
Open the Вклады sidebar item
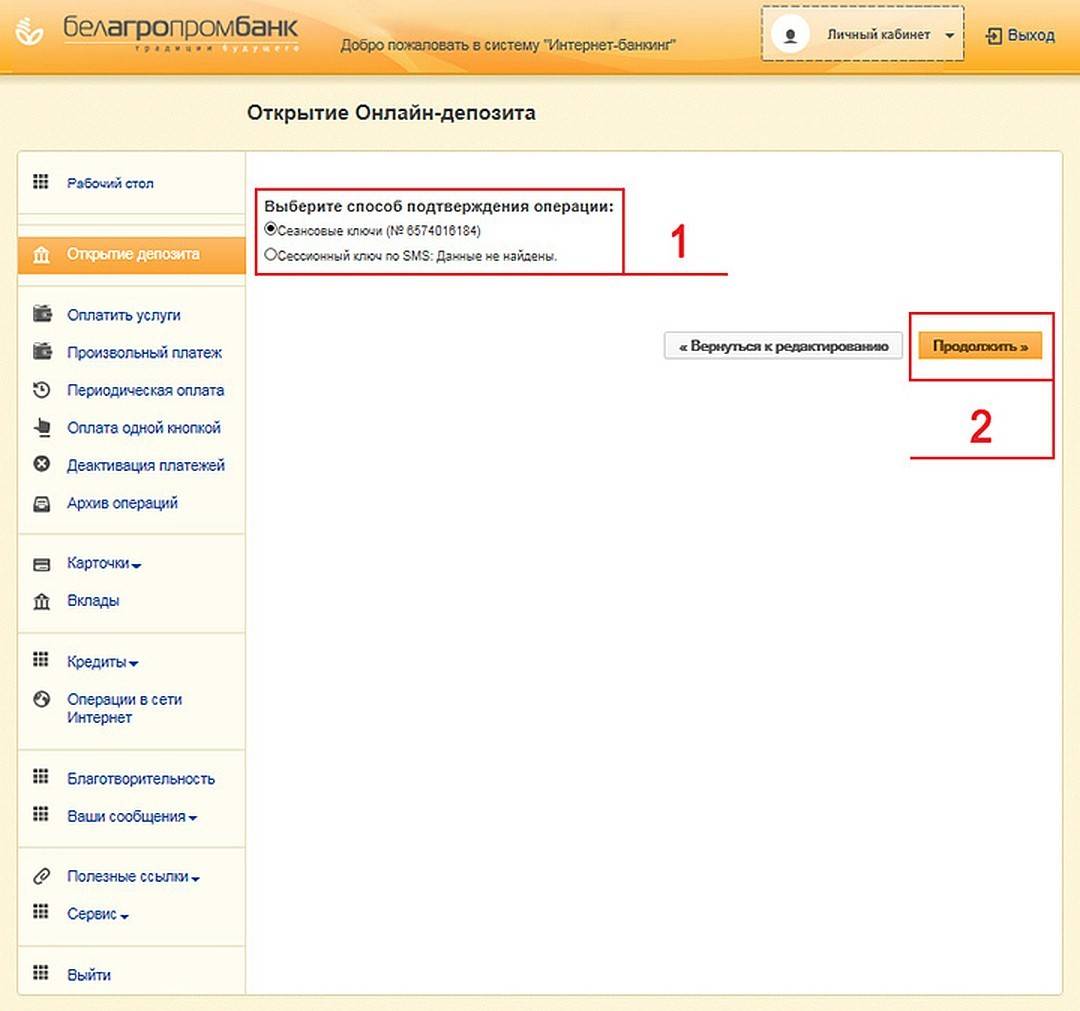tap(93, 601)
